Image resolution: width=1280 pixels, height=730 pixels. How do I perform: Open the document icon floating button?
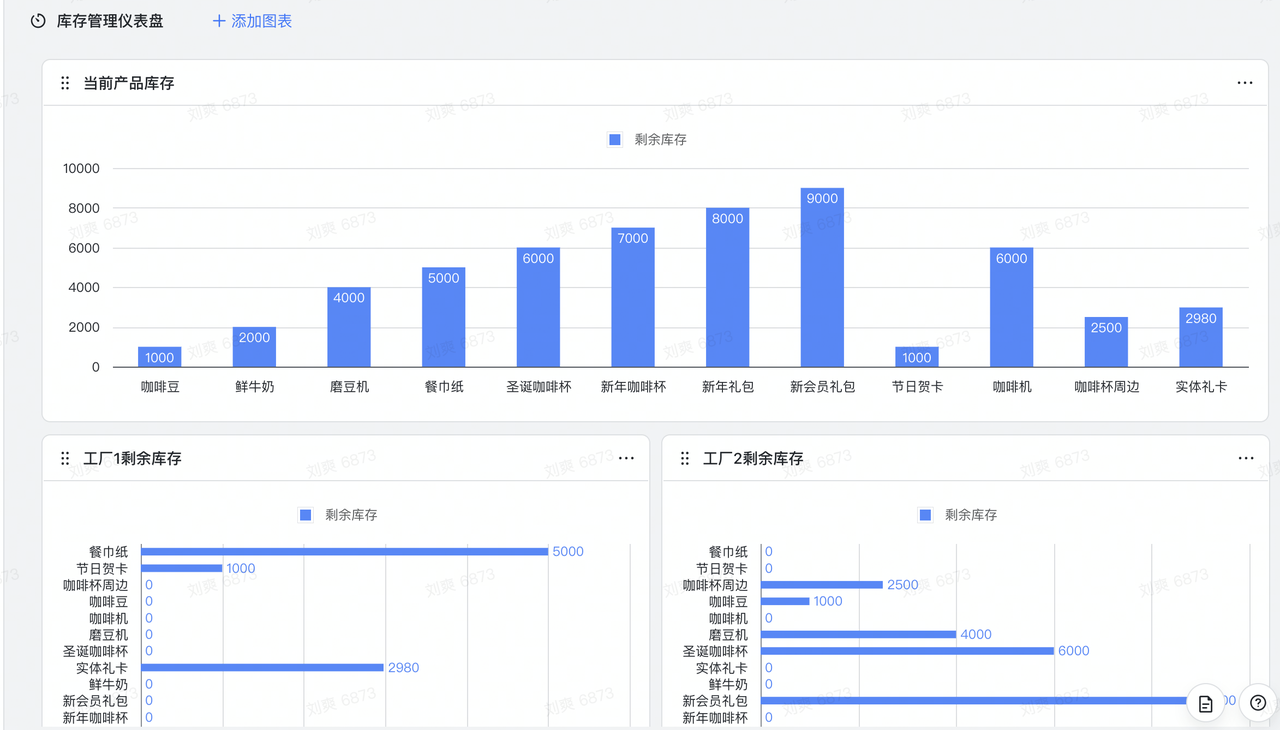coord(1206,703)
